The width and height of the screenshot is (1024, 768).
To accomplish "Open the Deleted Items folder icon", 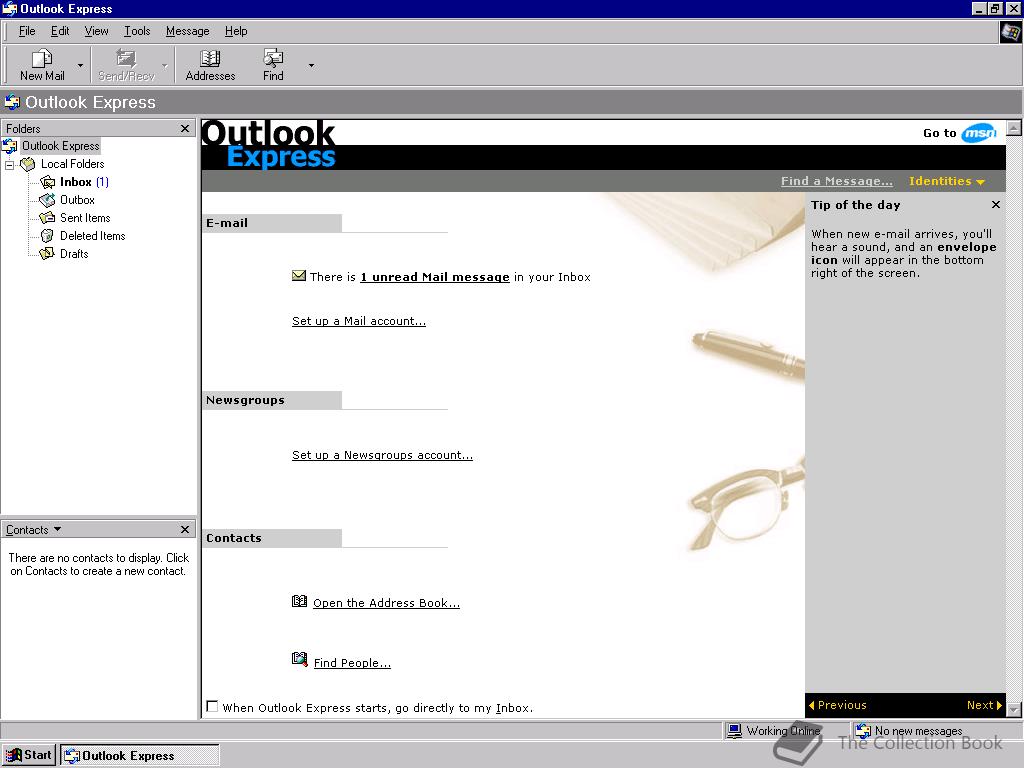I will point(47,236).
